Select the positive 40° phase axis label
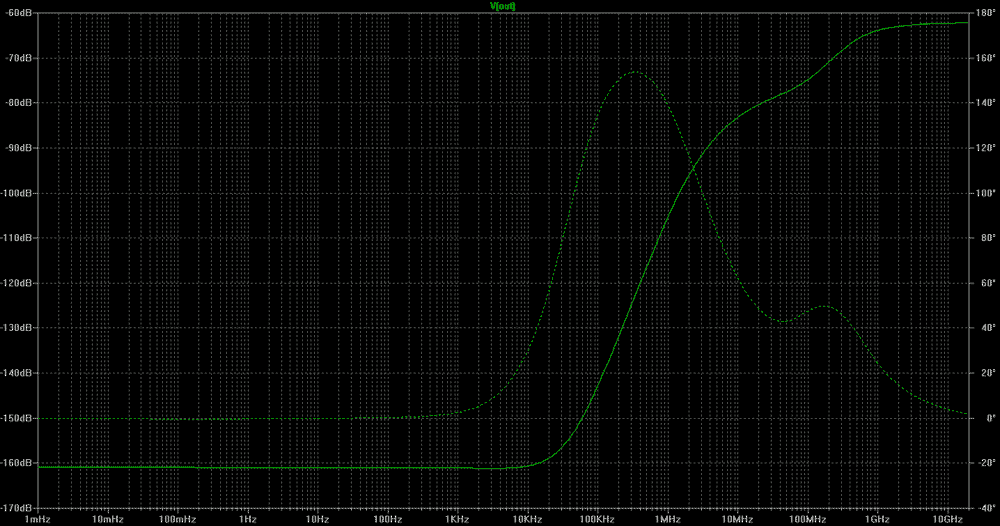Viewport: 1000px width, 526px height. pyautogui.click(x=988, y=328)
